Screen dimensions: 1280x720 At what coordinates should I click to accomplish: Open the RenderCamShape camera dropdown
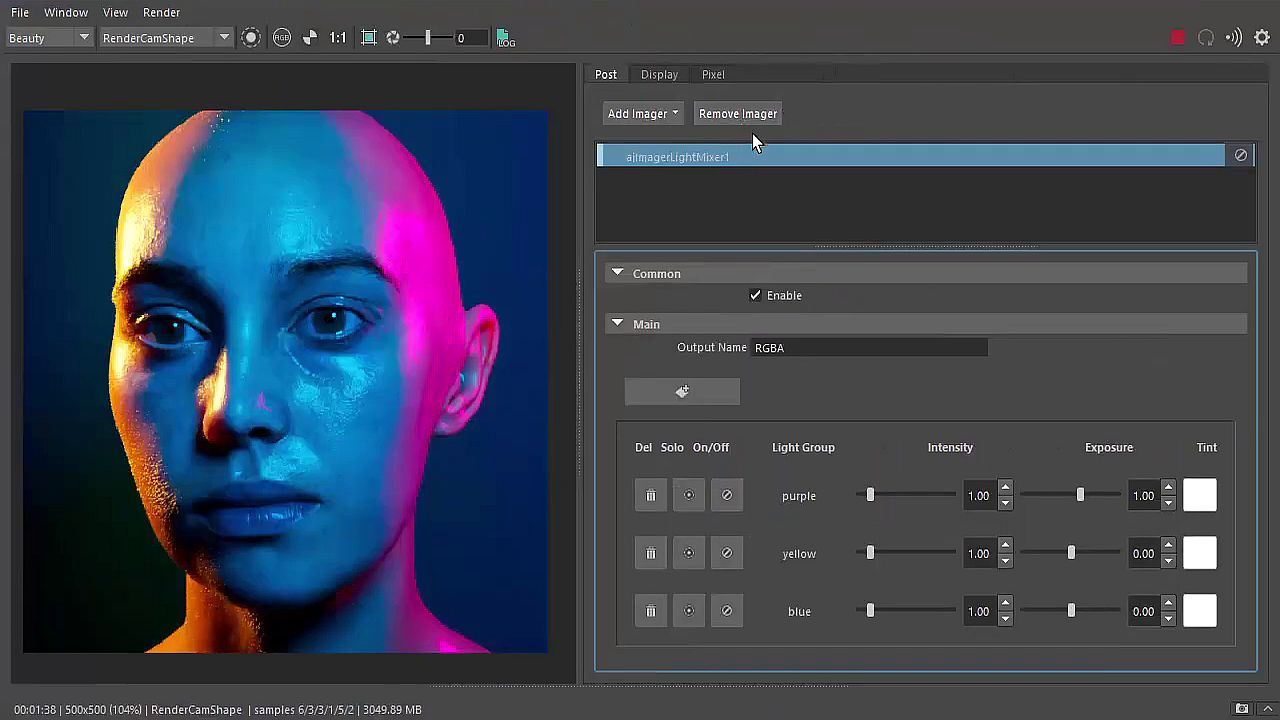pyautogui.click(x=165, y=38)
